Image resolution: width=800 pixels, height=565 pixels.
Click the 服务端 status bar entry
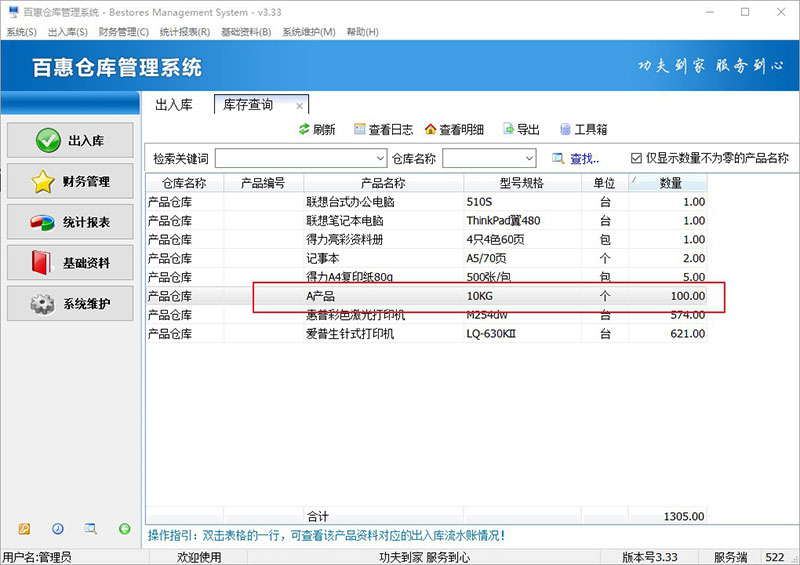pyautogui.click(x=730, y=557)
